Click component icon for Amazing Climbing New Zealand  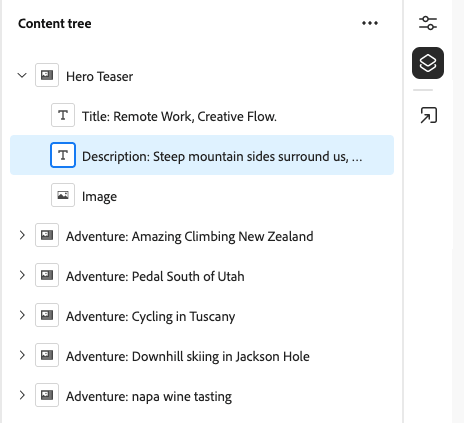pos(47,235)
